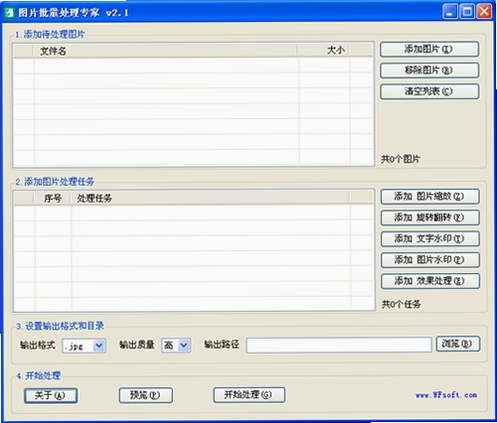
Task: Clear the list with 清空列表
Action: coord(429,91)
